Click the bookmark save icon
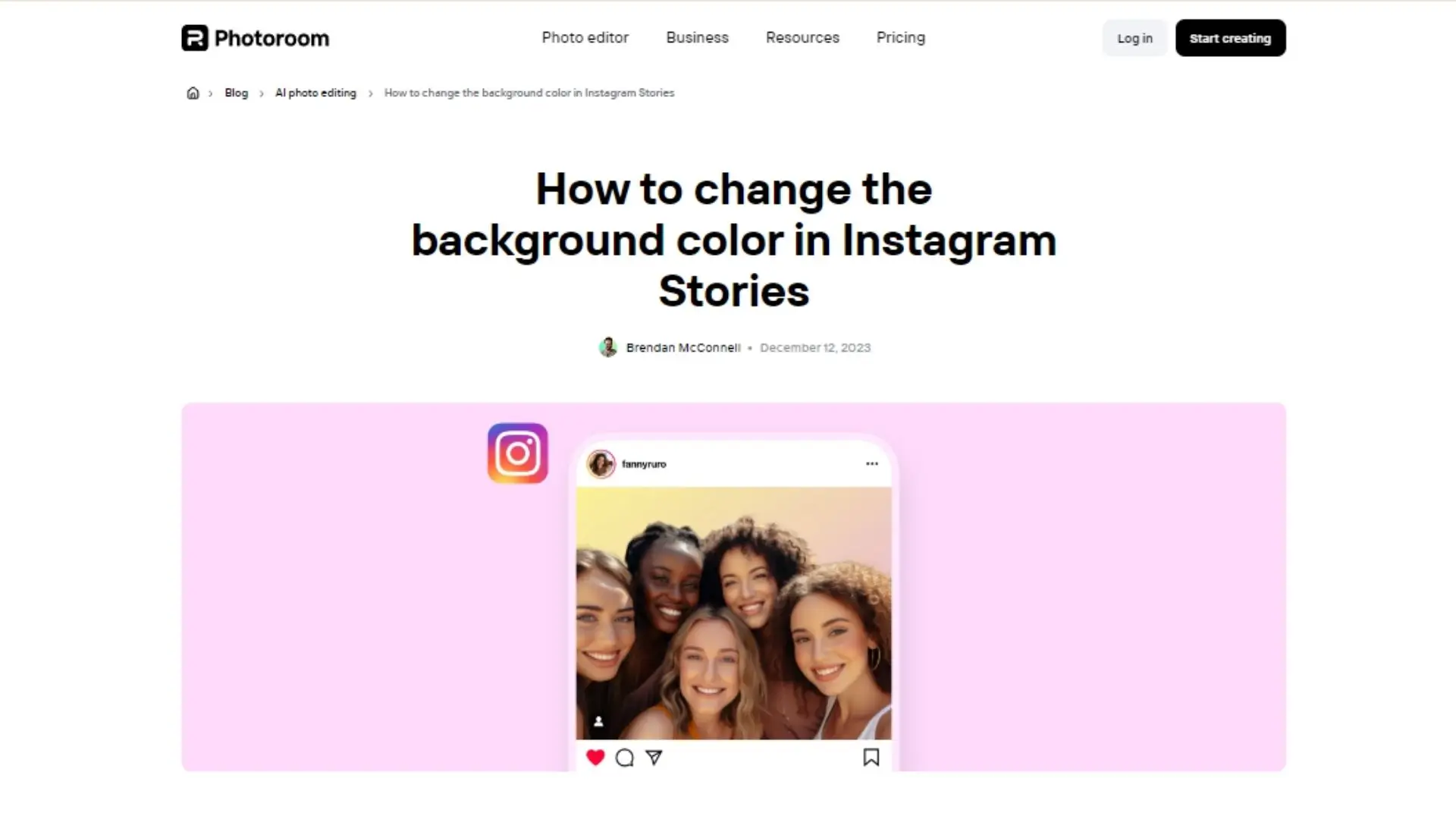1456x819 pixels. pyautogui.click(x=871, y=757)
